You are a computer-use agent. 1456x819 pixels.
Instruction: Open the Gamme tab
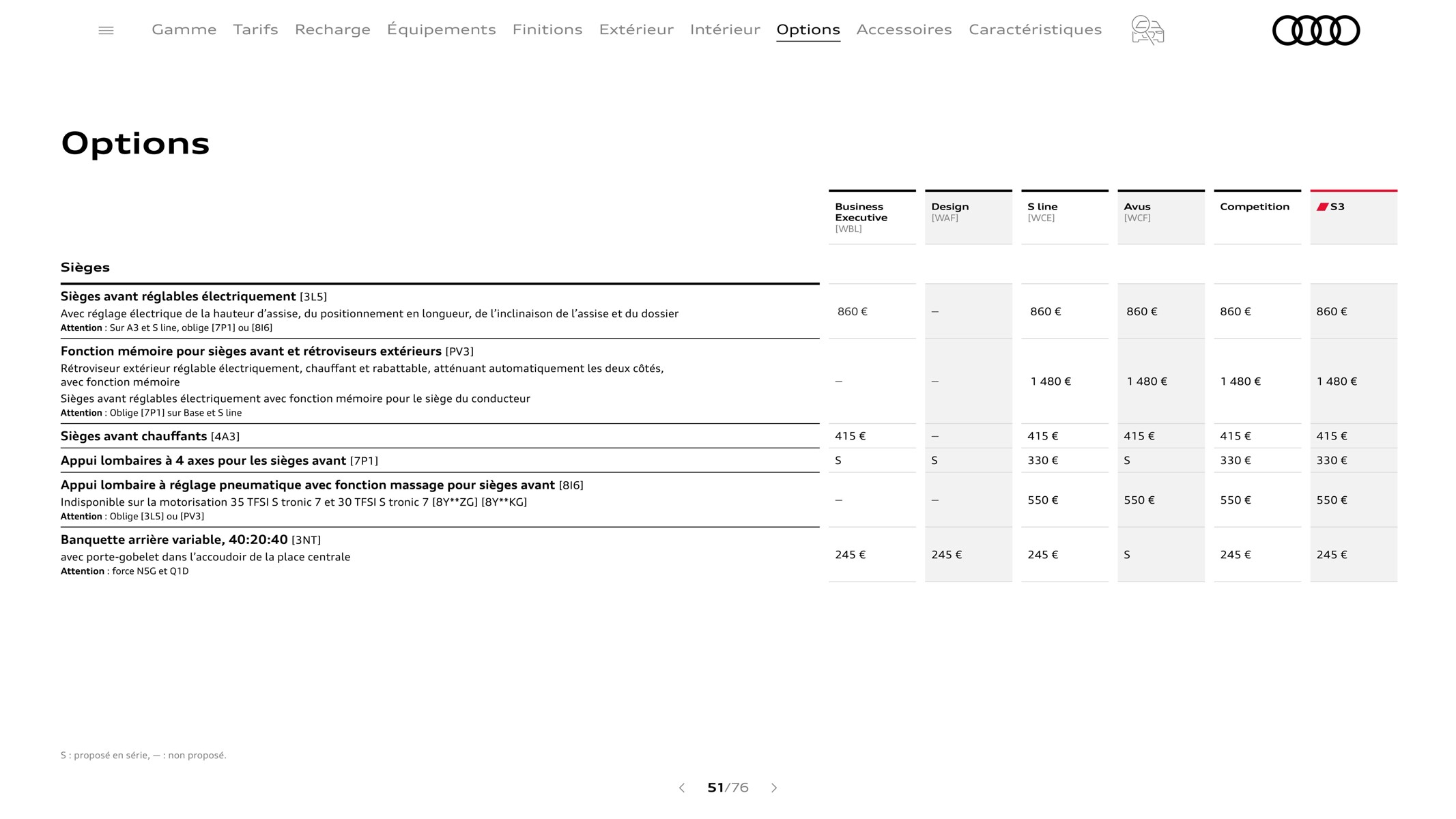(x=184, y=29)
